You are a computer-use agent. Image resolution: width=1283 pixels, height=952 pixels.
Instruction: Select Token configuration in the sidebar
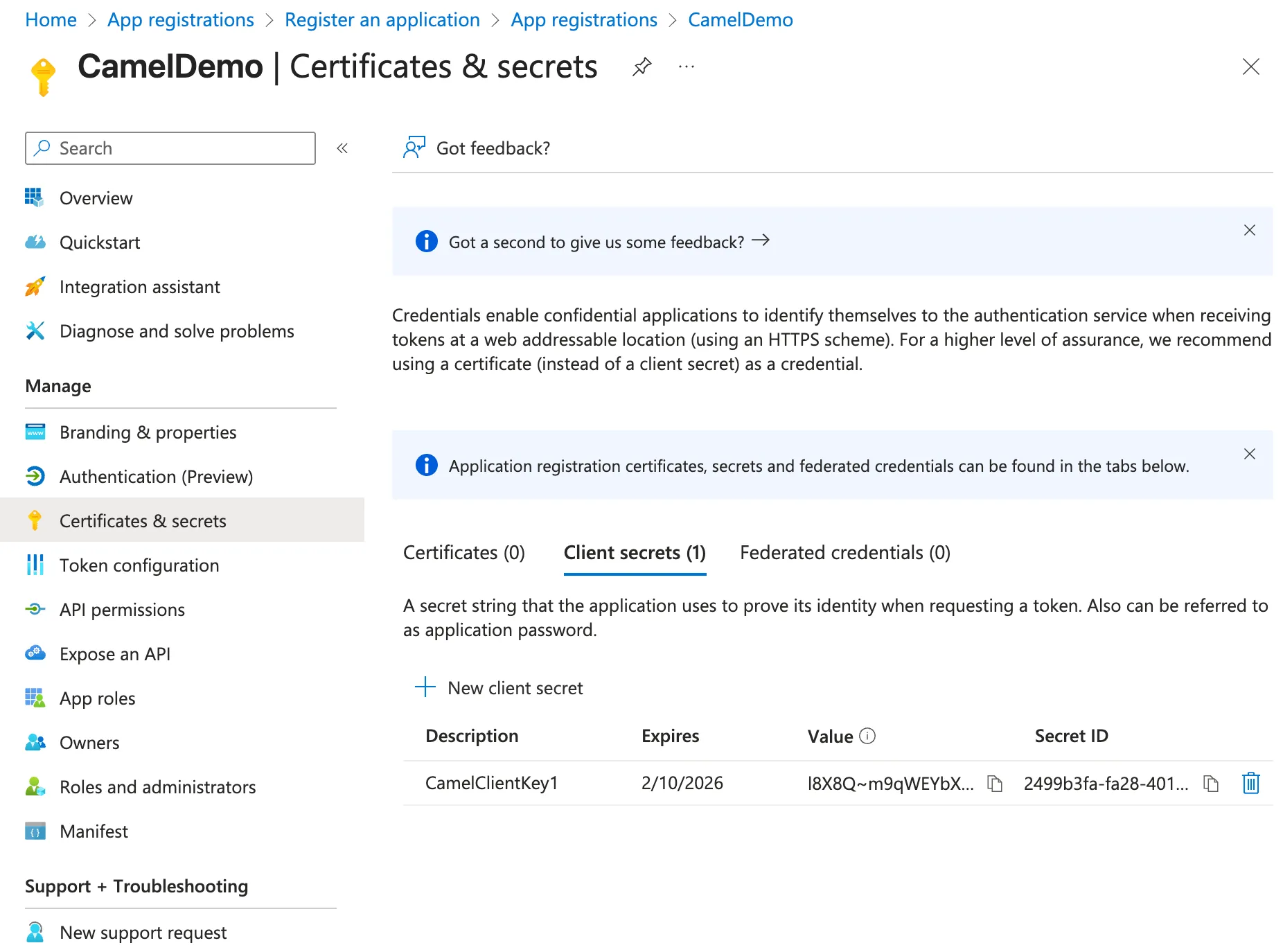click(x=139, y=565)
